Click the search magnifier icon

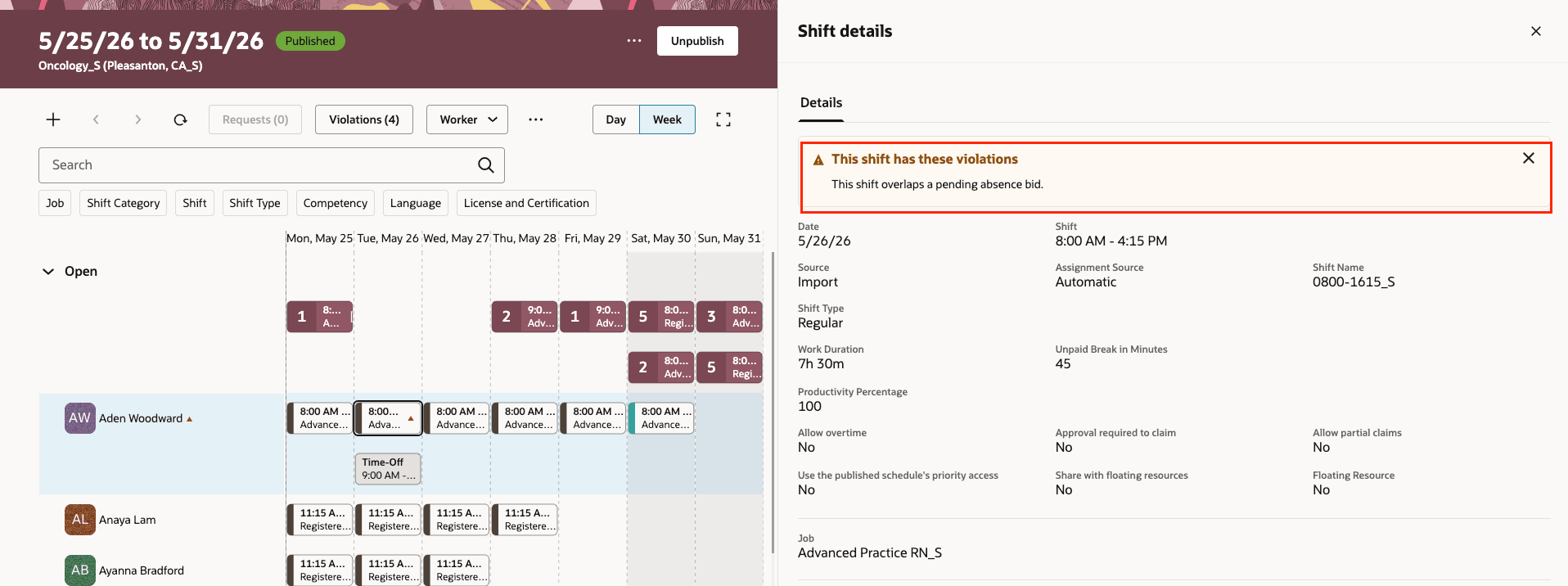486,165
